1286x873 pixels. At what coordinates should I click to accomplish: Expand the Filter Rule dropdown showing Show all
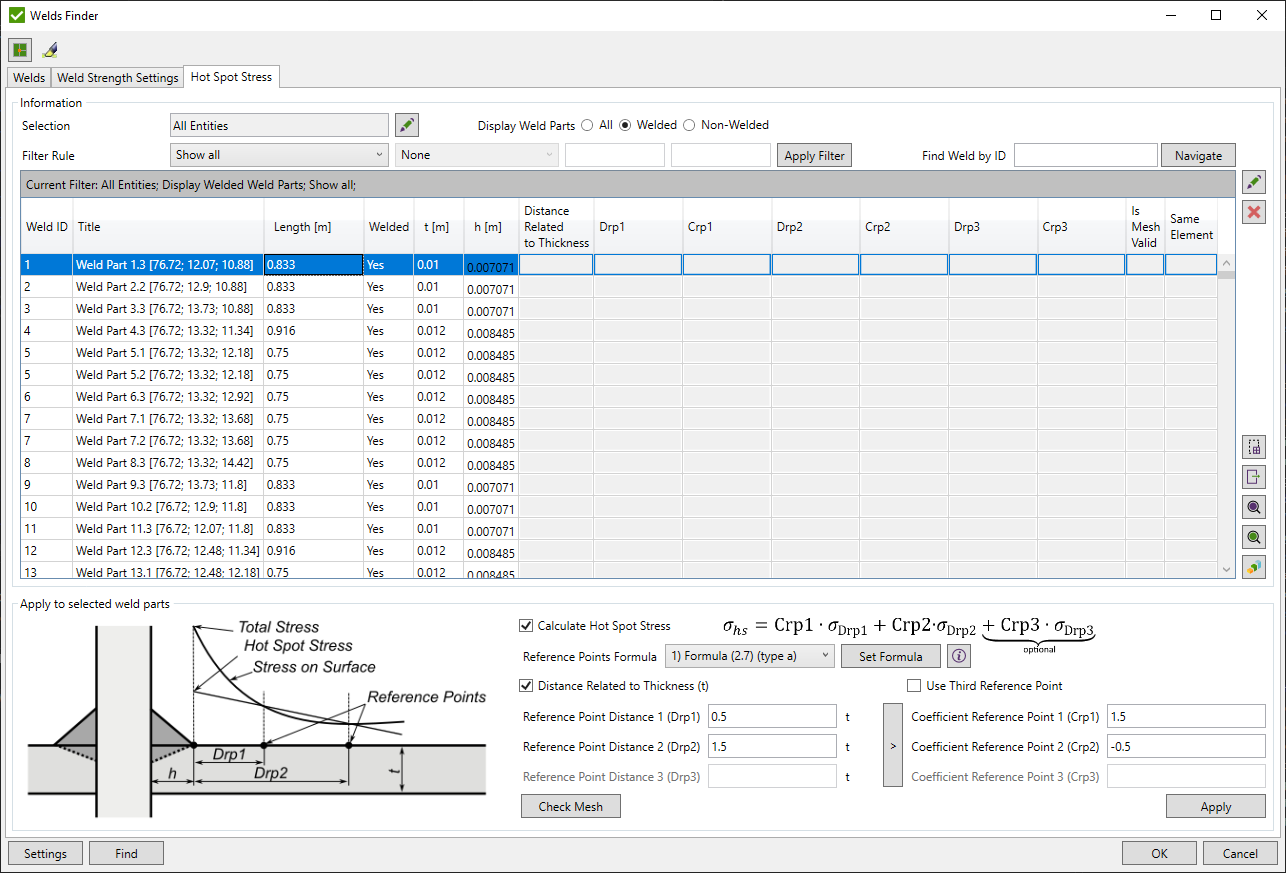coord(278,155)
